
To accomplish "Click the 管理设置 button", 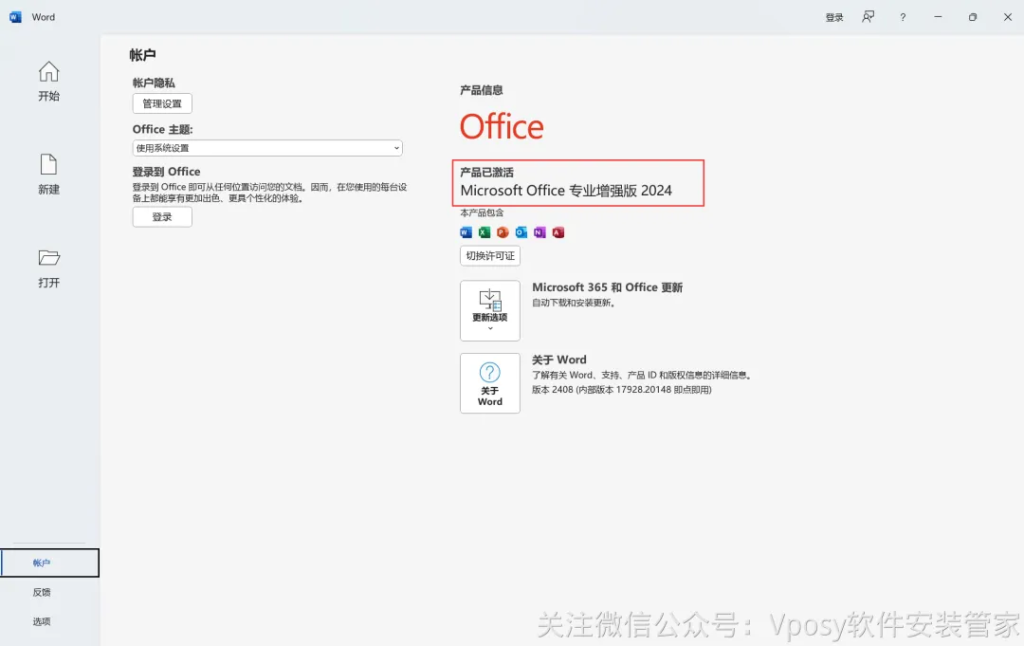I will [x=162, y=104].
